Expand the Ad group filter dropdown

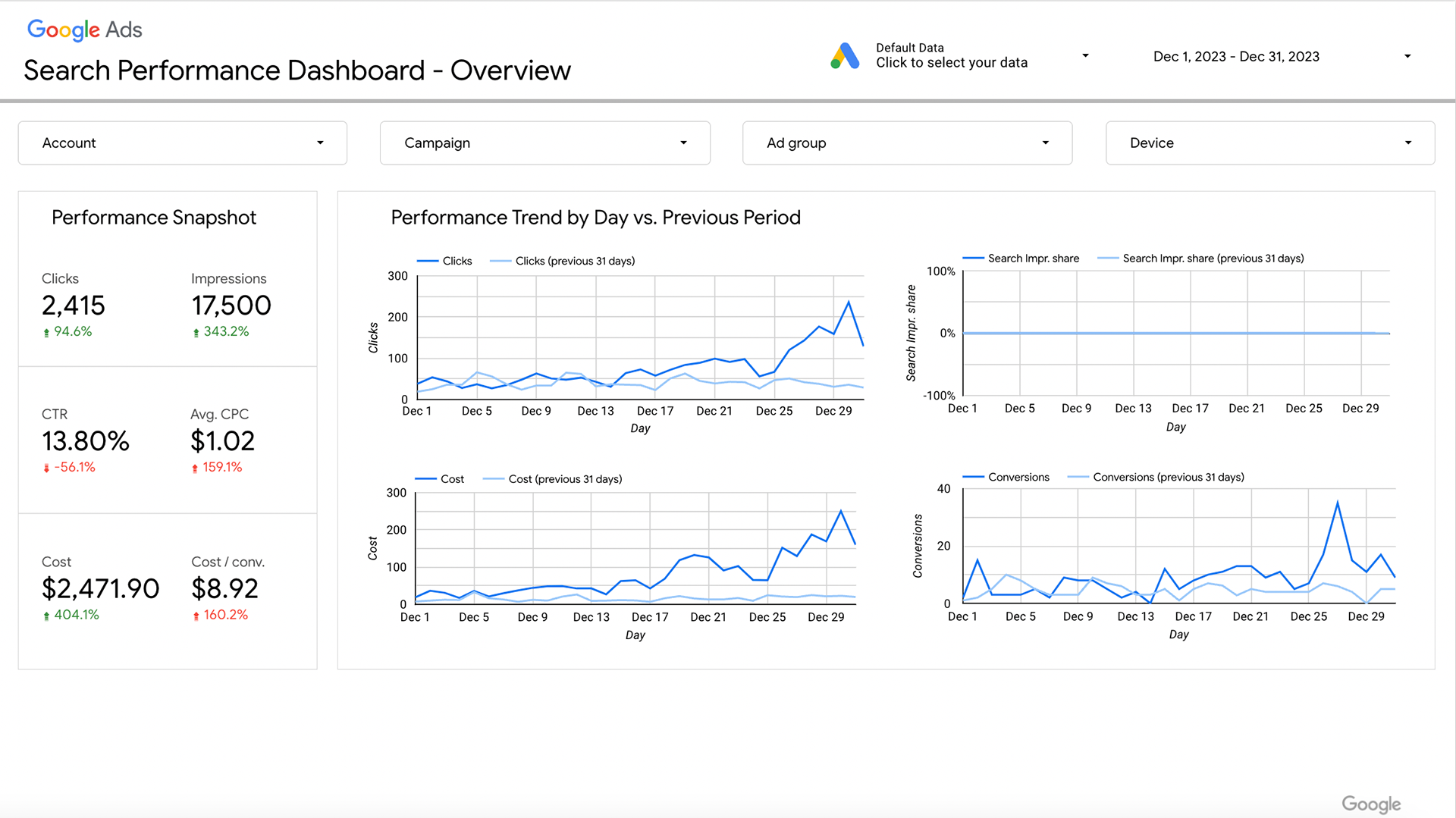pos(907,143)
